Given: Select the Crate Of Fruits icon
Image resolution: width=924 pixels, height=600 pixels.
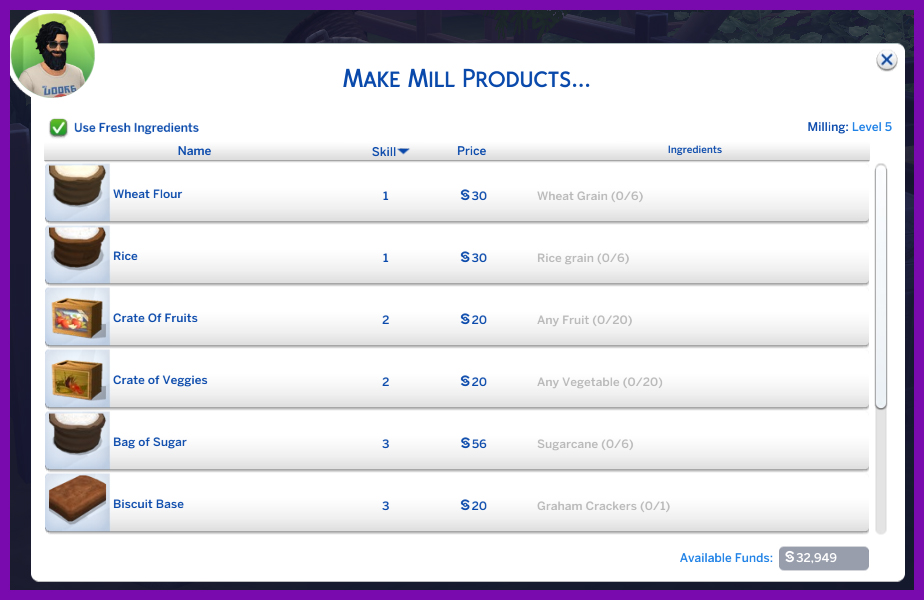Looking at the screenshot, I should pos(77,316).
